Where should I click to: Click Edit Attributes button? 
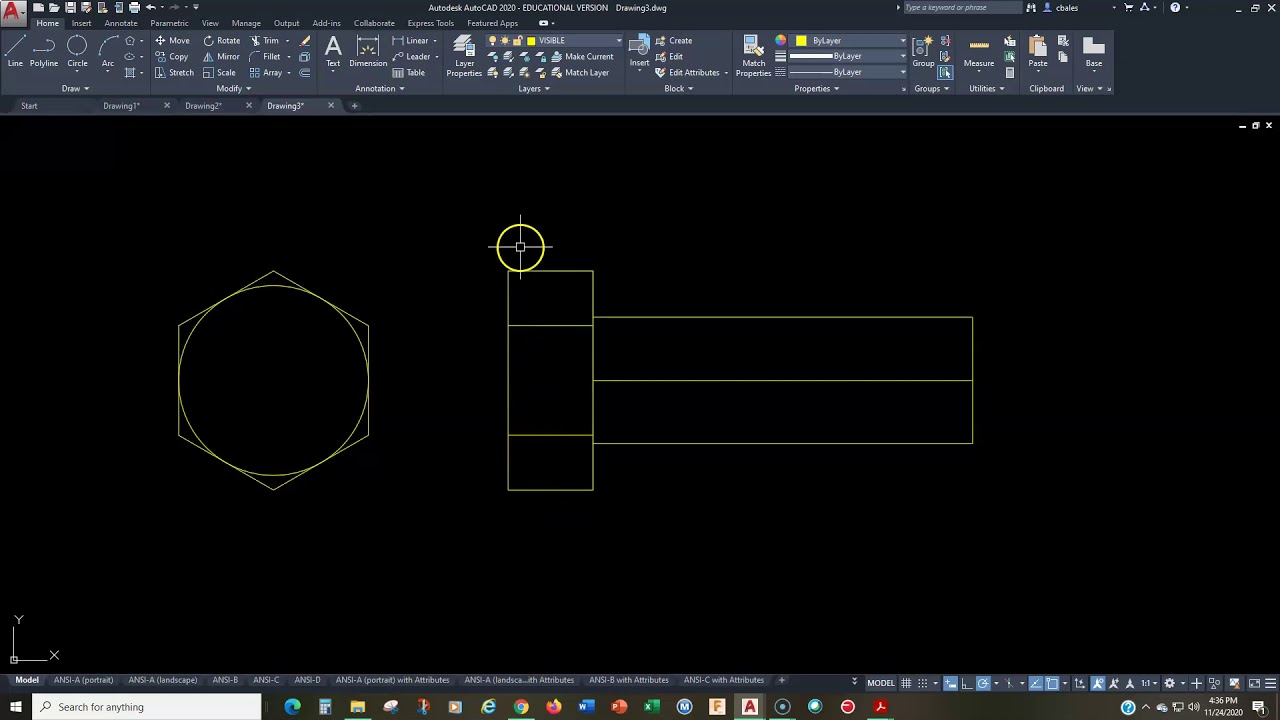(688, 73)
